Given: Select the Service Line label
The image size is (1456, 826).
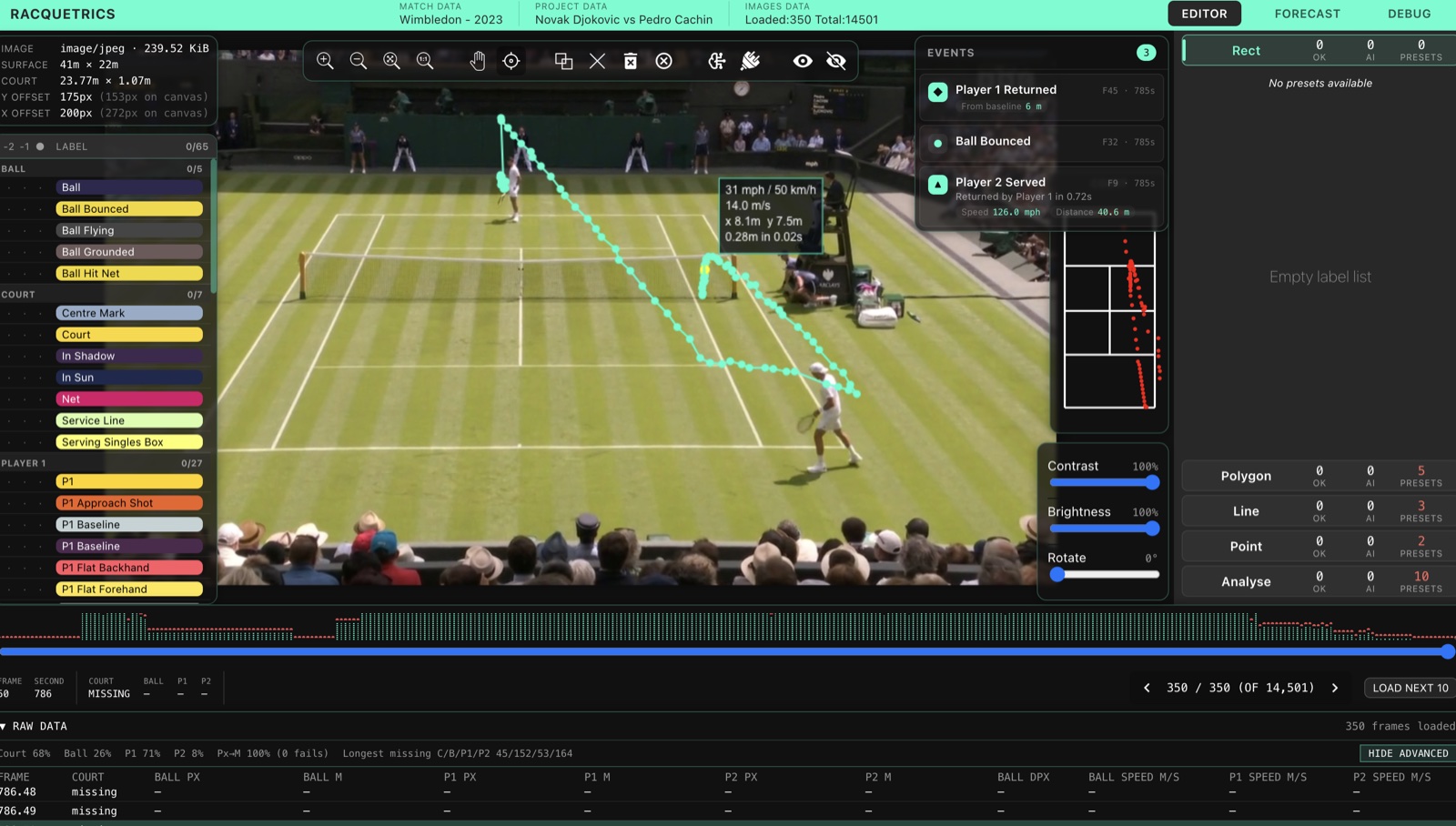Looking at the screenshot, I should pos(129,420).
